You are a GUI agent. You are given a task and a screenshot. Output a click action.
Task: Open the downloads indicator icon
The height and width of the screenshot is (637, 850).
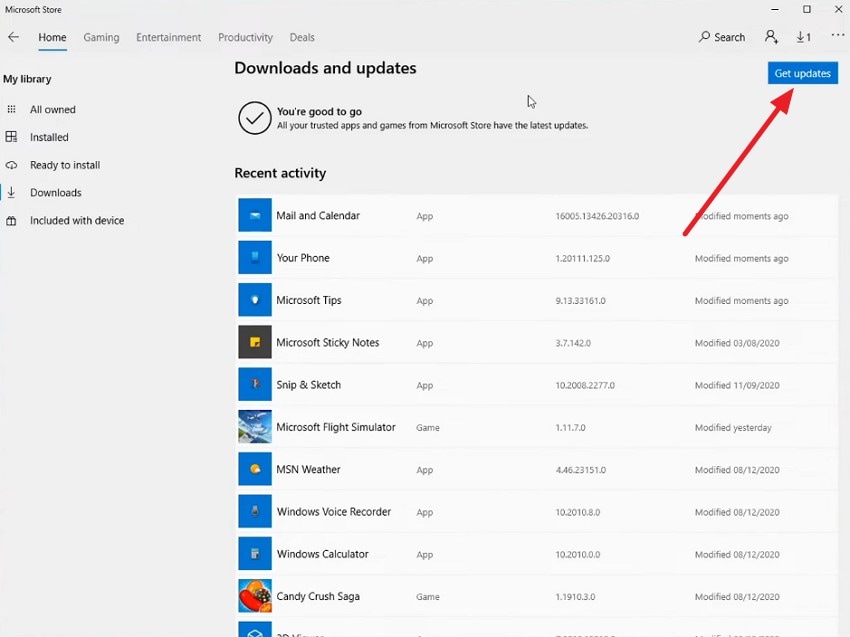point(803,37)
